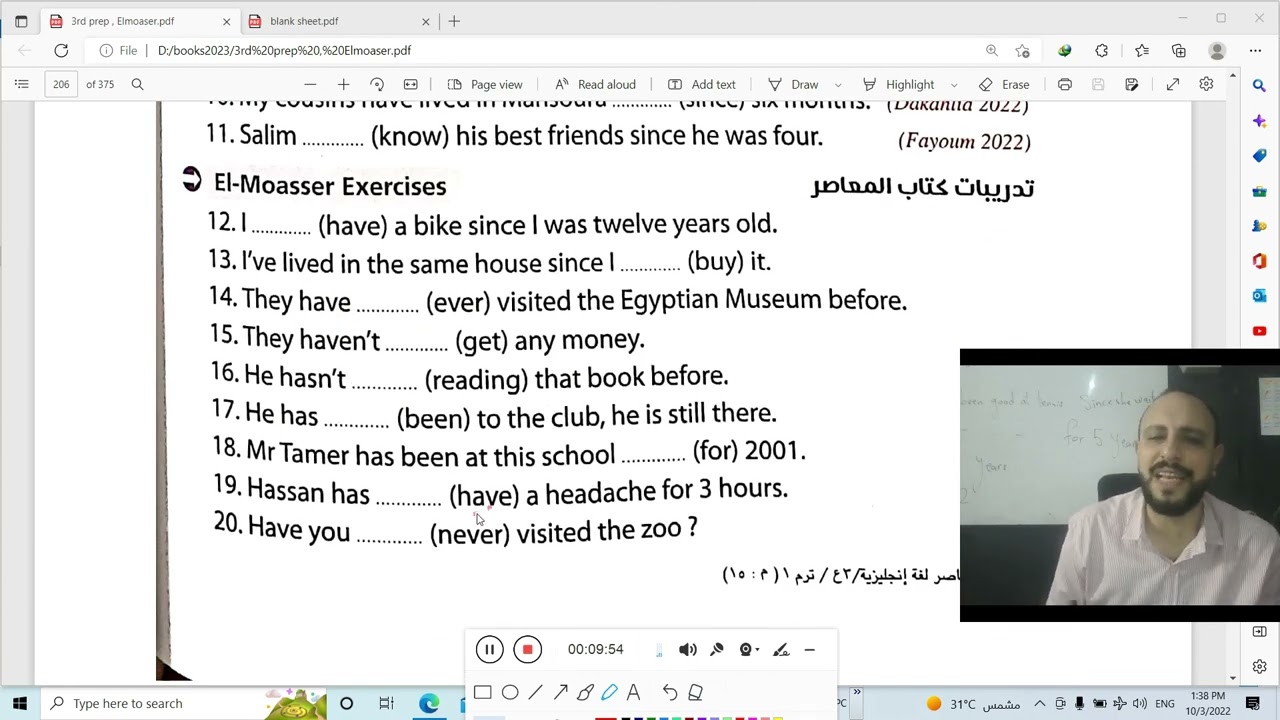
Task: Open Edge Settings and more menu
Action: click(x=1255, y=50)
